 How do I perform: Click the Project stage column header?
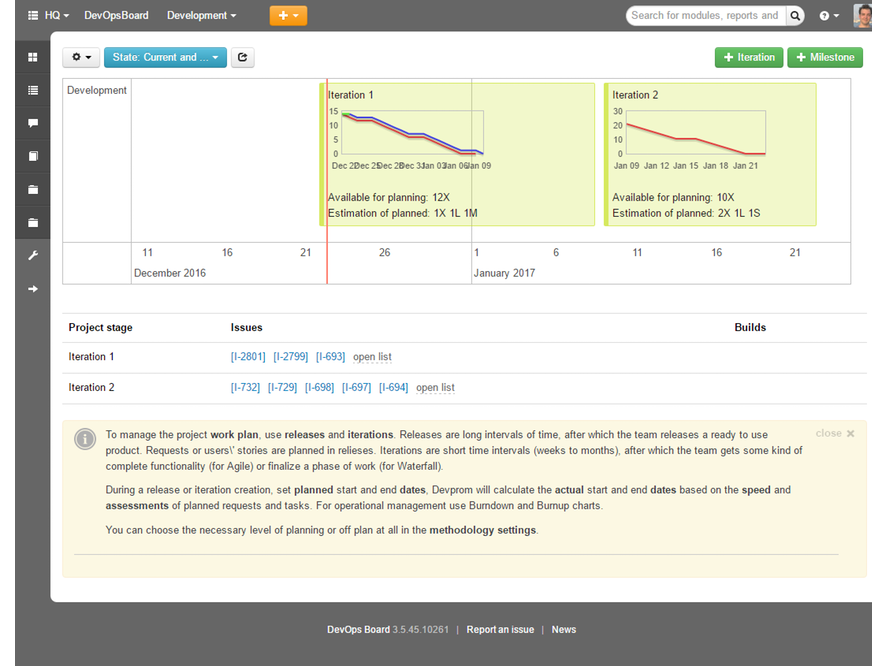100,327
